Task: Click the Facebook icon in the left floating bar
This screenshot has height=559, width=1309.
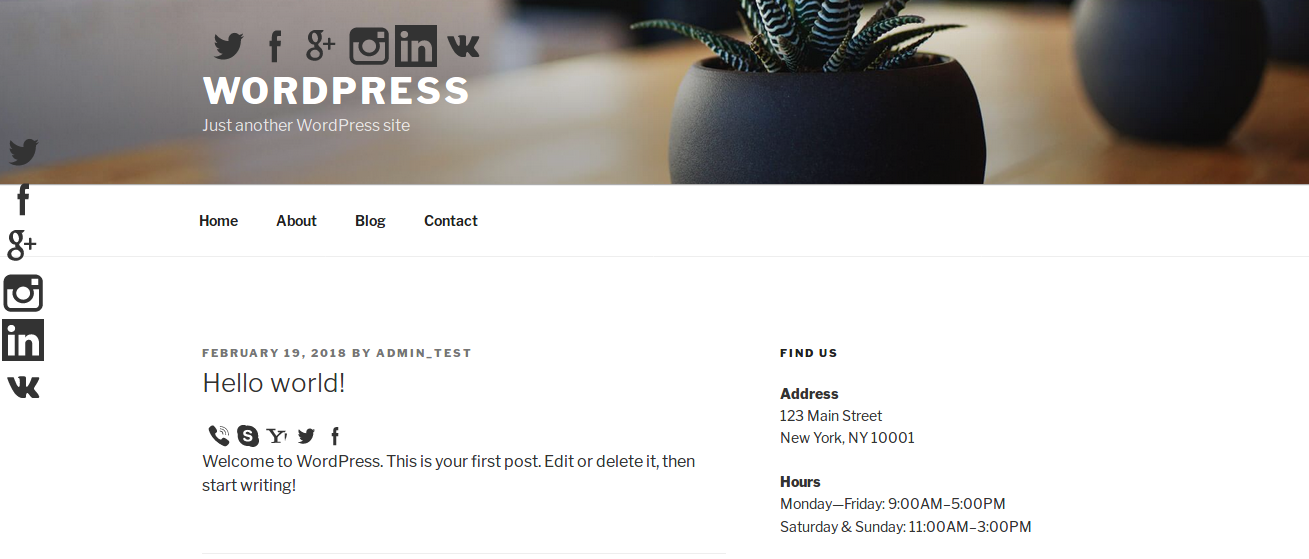Action: coord(23,200)
